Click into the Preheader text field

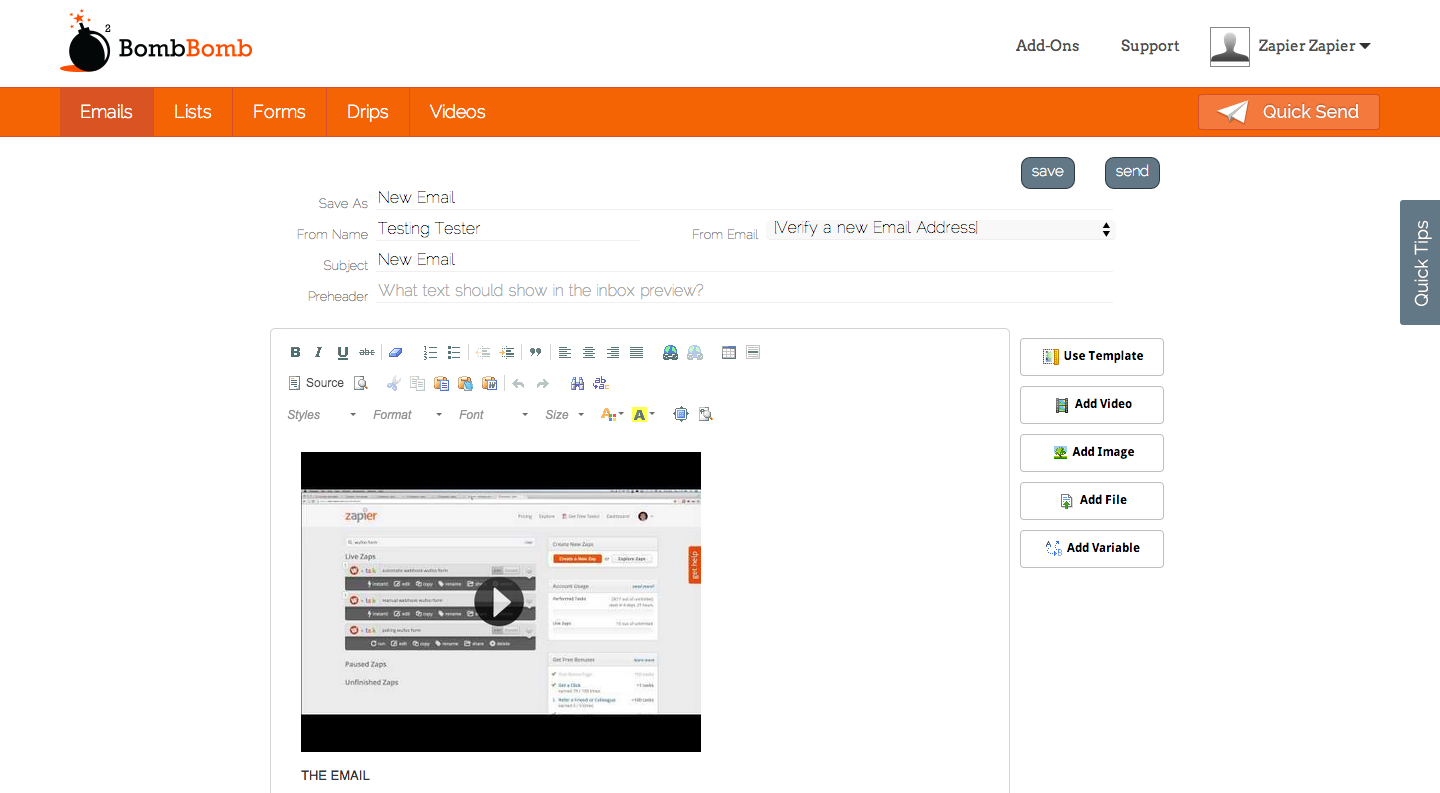[x=744, y=291]
